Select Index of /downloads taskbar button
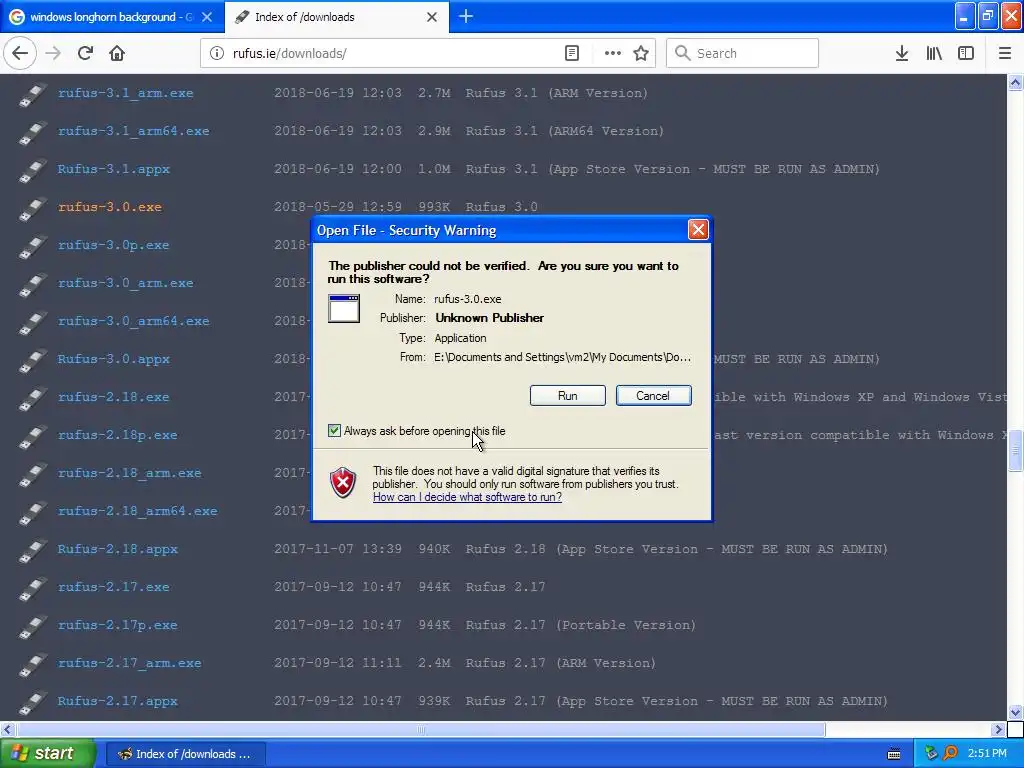 [x=185, y=754]
